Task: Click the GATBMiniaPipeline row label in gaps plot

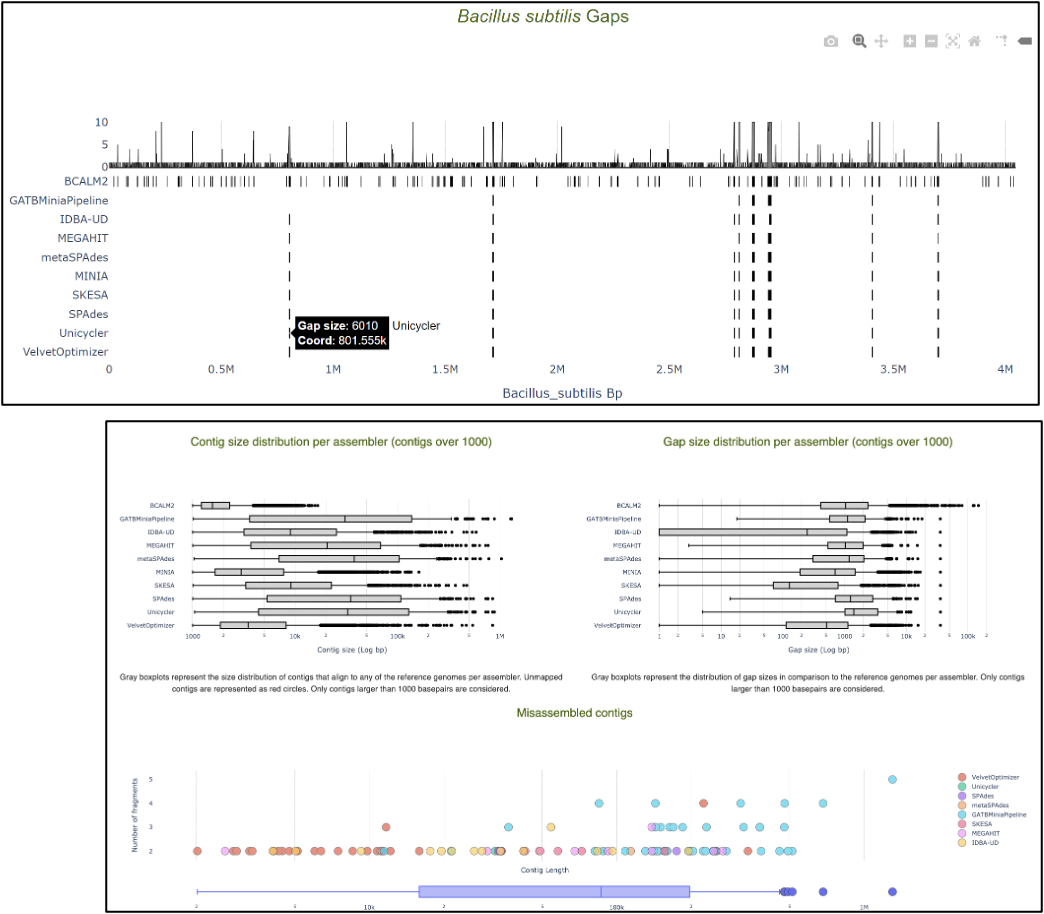Action: click(x=59, y=200)
